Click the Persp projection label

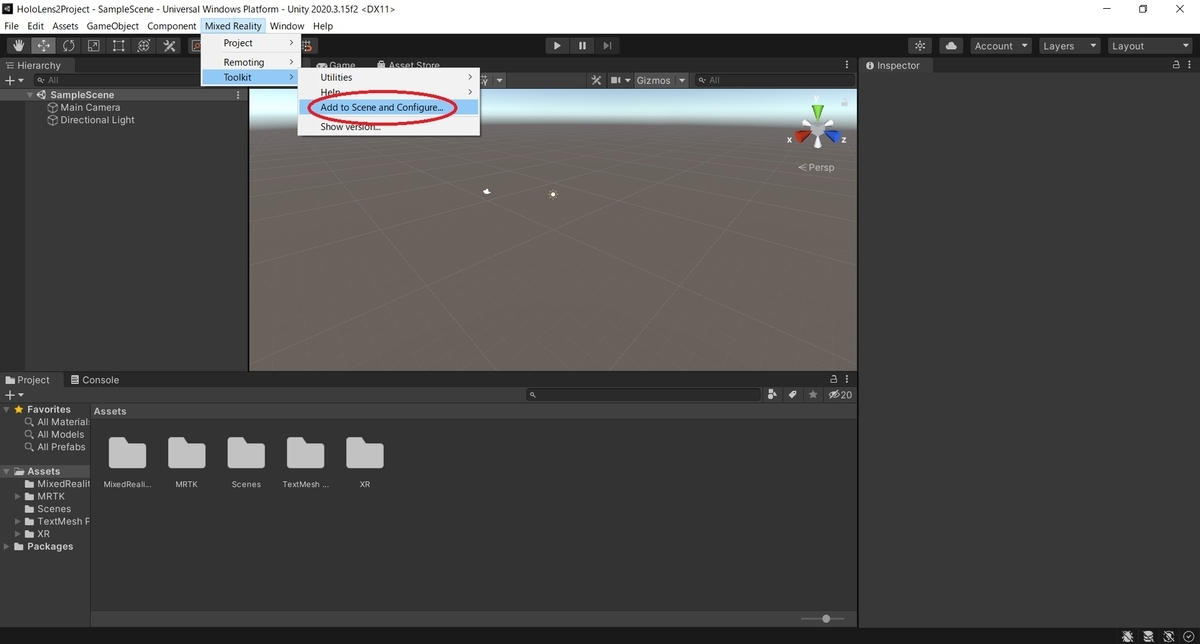(x=817, y=168)
